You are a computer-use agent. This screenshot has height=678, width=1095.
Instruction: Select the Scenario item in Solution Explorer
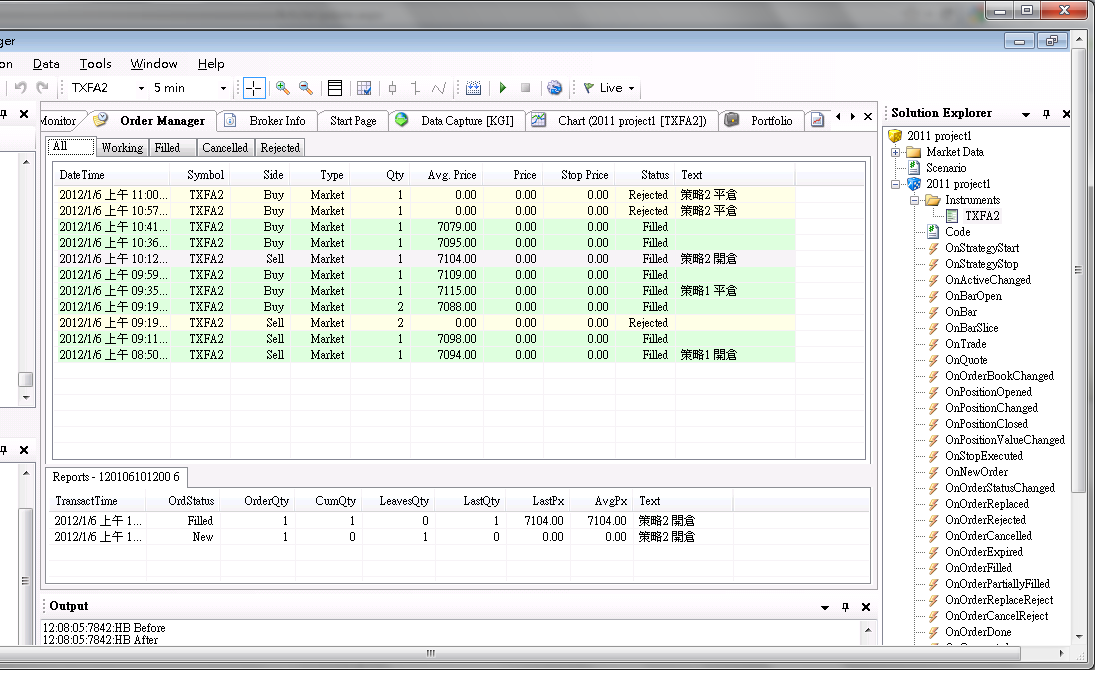point(946,168)
